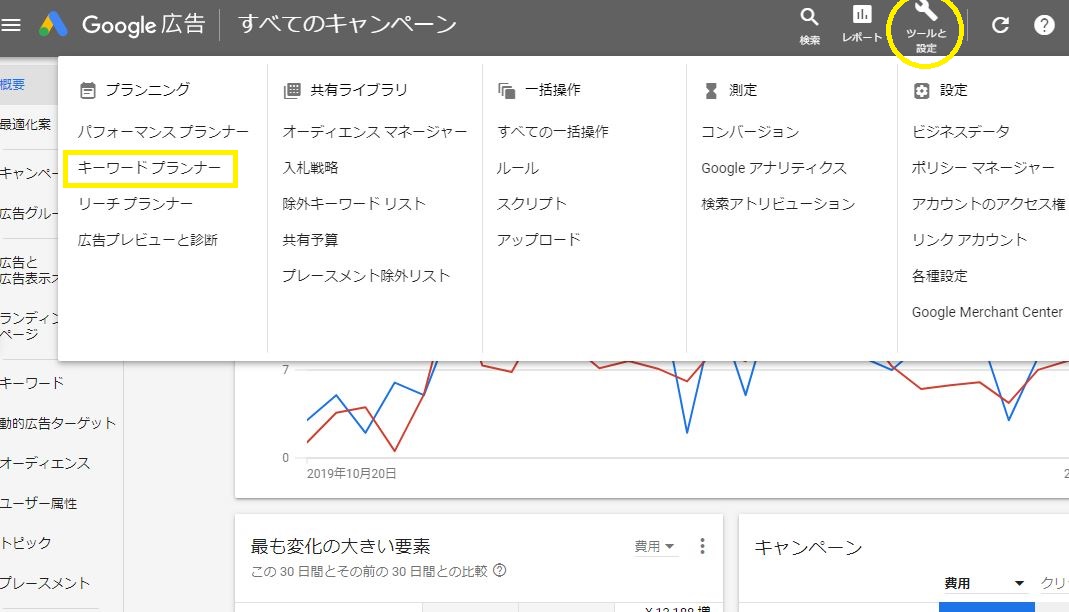This screenshot has width=1069, height=612.
Task: Open Google Merchant Center
Action: click(x=987, y=312)
